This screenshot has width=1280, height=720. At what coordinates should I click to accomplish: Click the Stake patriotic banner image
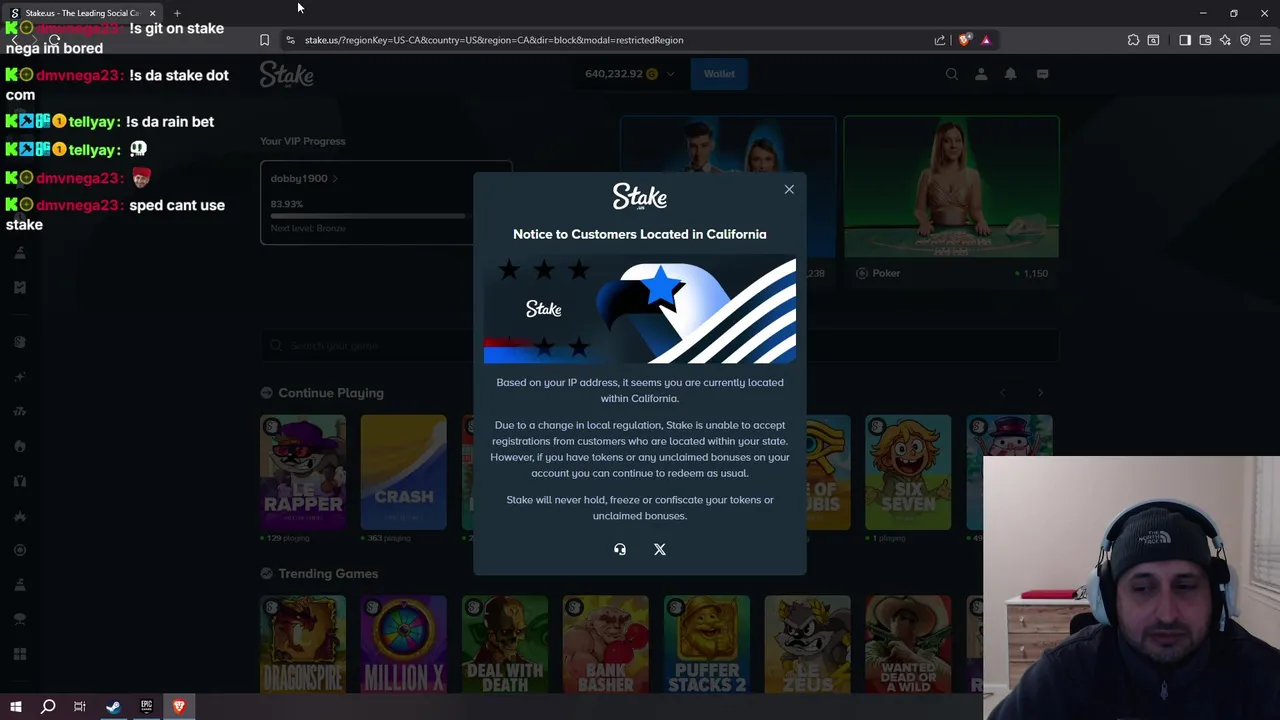pyautogui.click(x=640, y=311)
